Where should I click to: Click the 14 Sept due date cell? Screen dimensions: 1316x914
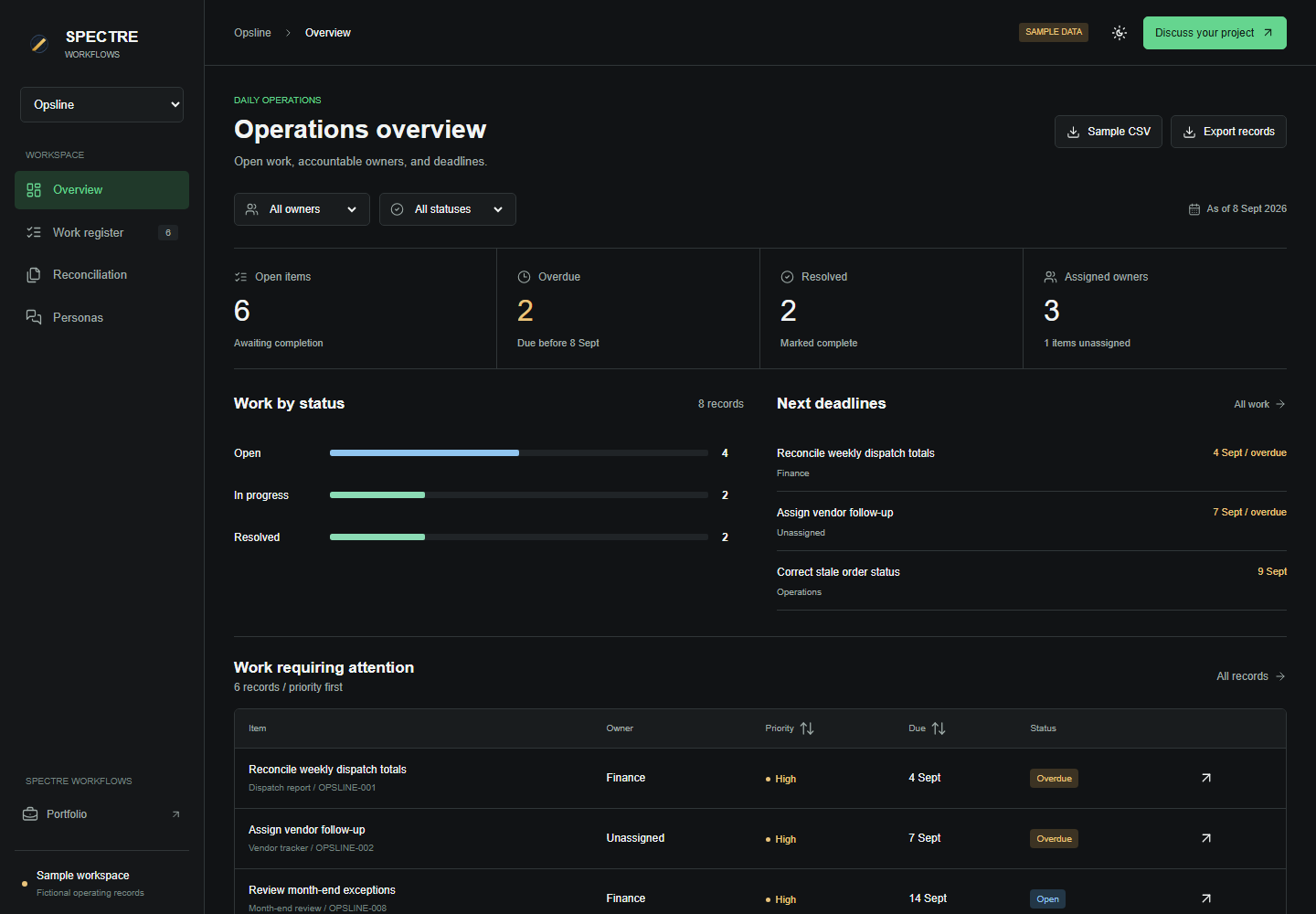pos(928,898)
